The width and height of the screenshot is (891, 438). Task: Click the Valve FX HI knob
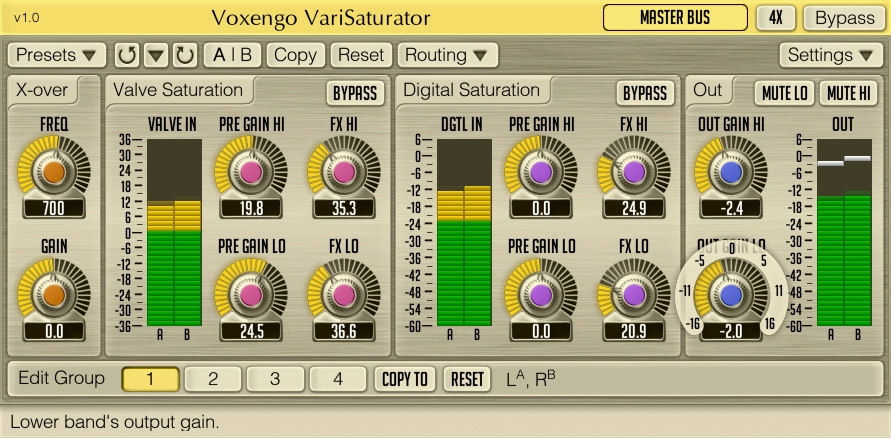[344, 172]
